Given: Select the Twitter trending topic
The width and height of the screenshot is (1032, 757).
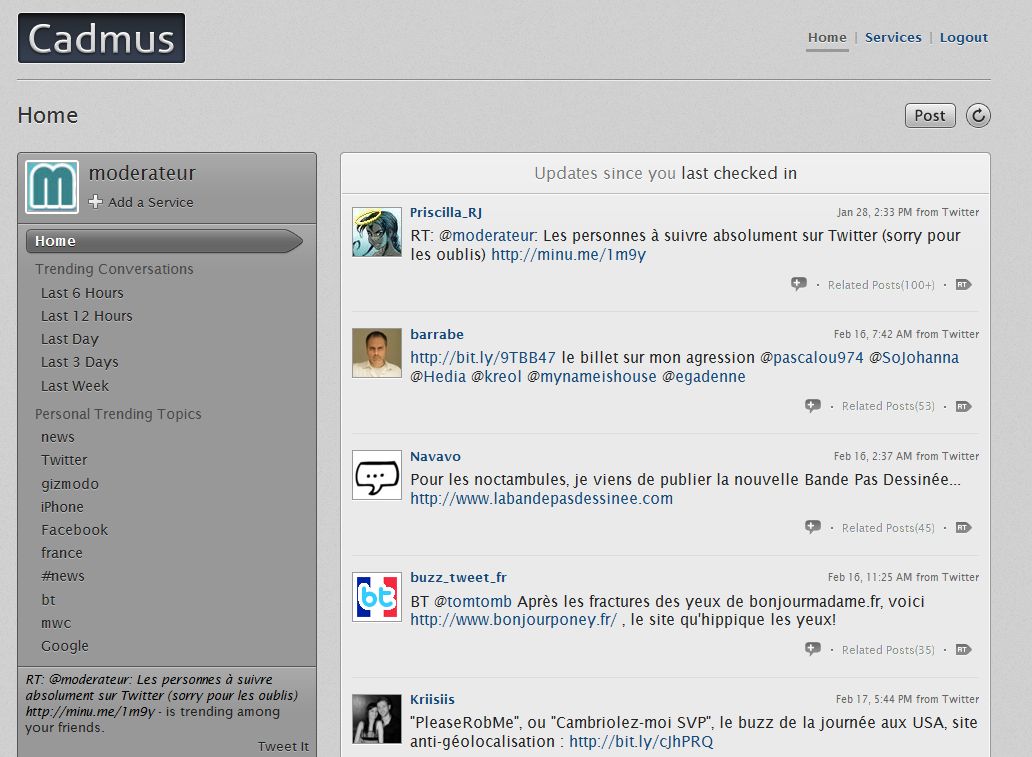Looking at the screenshot, I should tap(64, 460).
